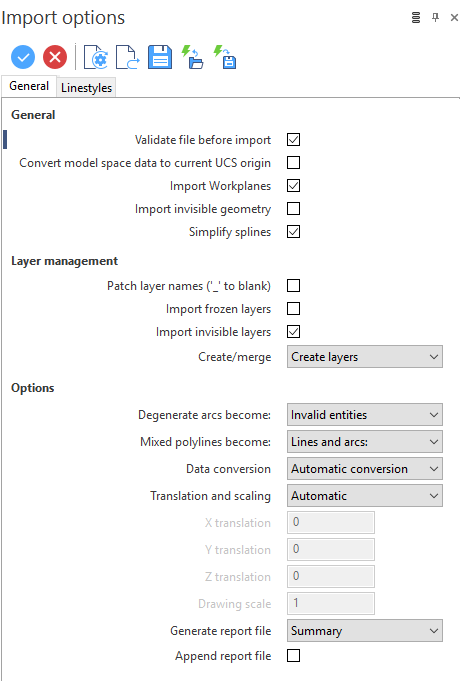Open the file settings gear document icon
Image resolution: width=465 pixels, height=681 pixels.
[96, 57]
